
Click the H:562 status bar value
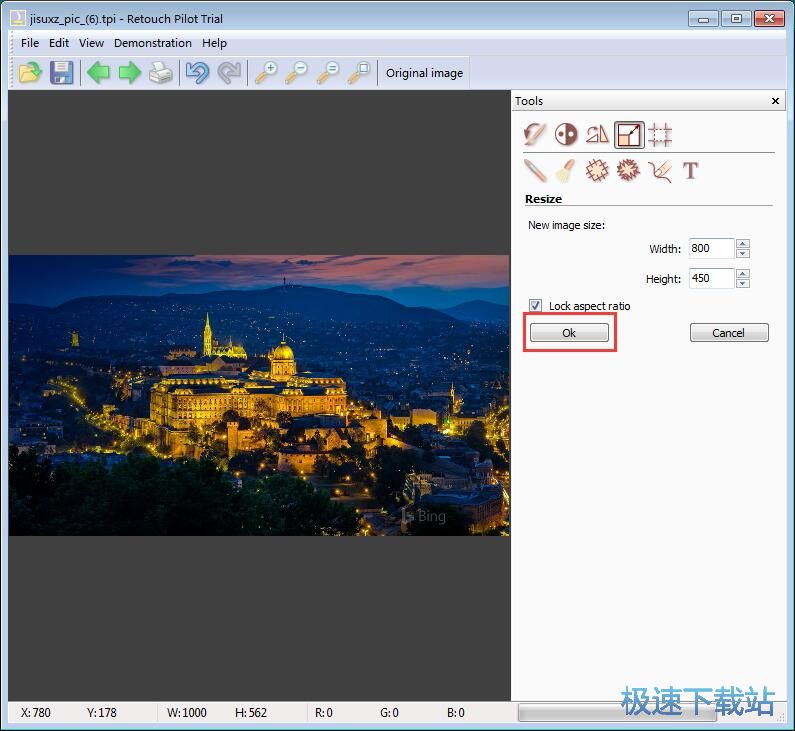(x=250, y=713)
